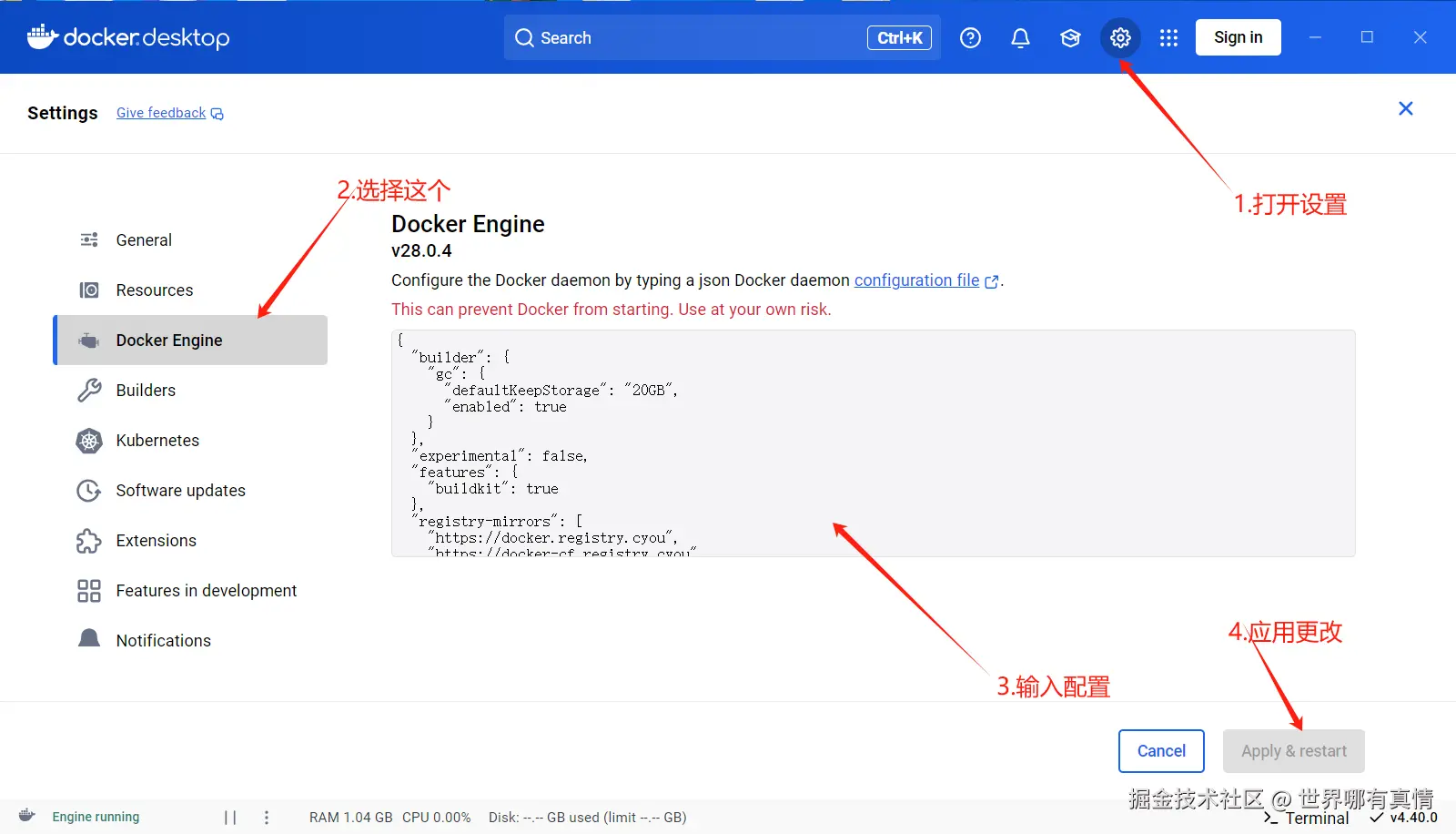This screenshot has width=1456, height=834.
Task: Maximize the Docker Desktop window
Action: pos(1367,37)
